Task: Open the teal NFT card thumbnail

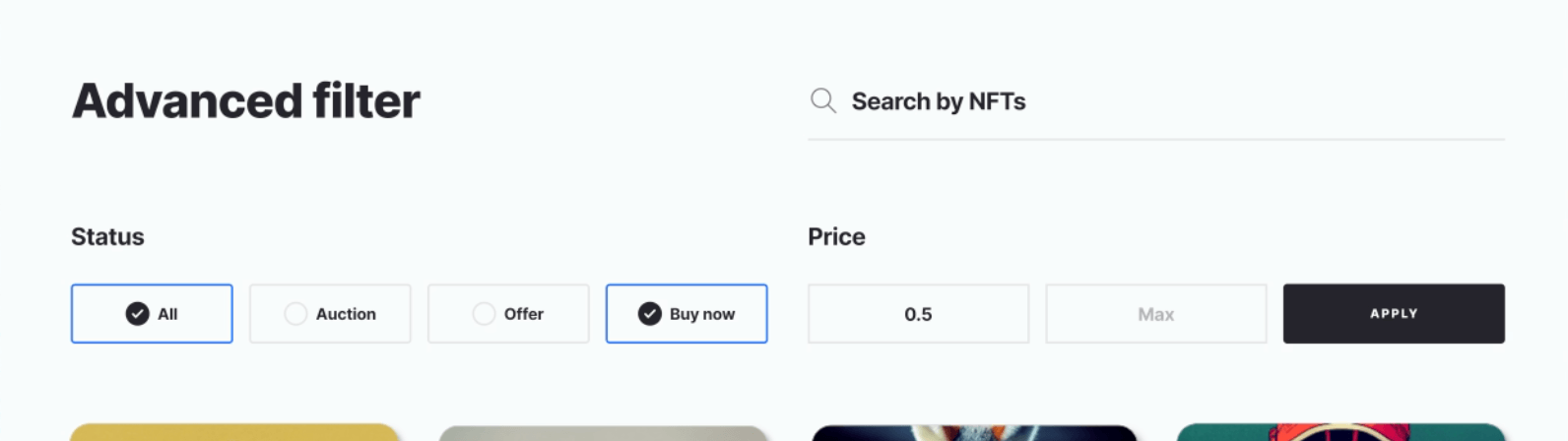Action: pos(1340,433)
